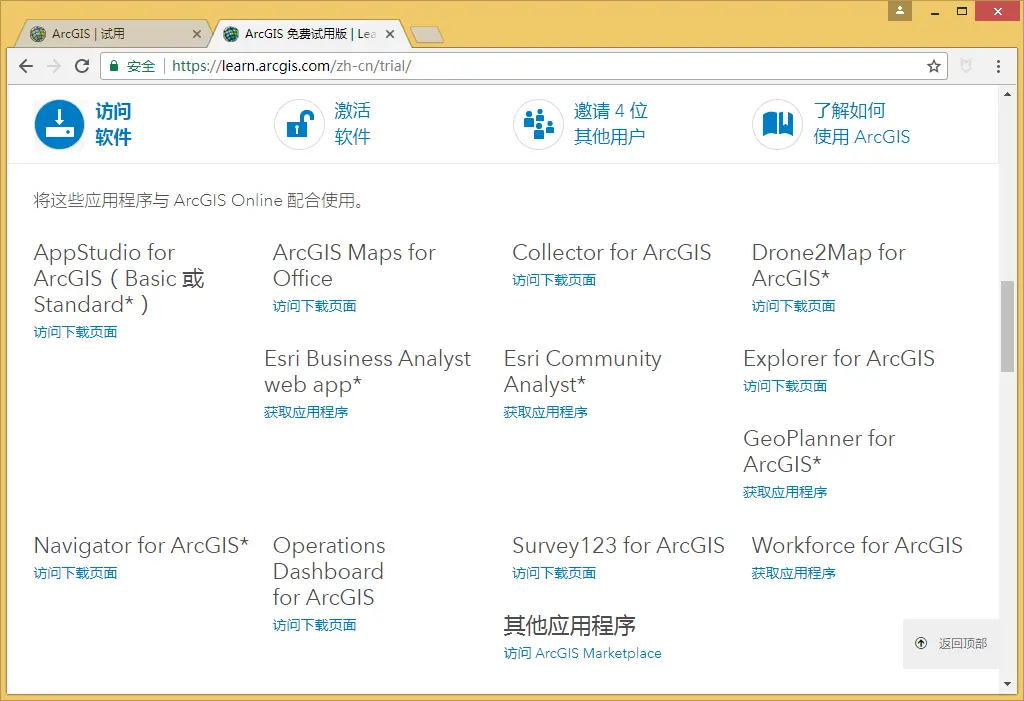This screenshot has width=1024, height=701.
Task: Maximize the Chrome window
Action: pyautogui.click(x=962, y=11)
